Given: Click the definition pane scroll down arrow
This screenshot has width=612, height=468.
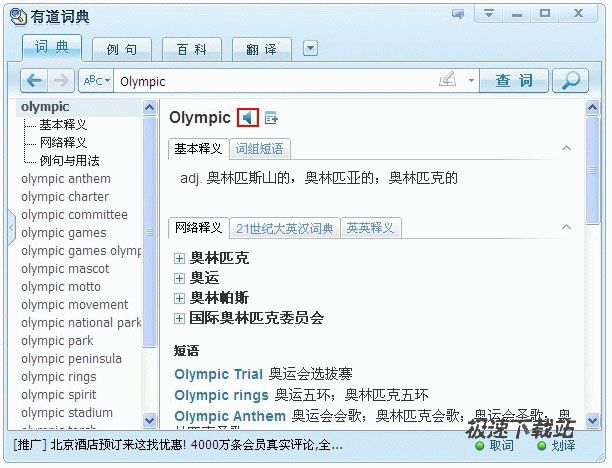Looking at the screenshot, I should tap(592, 420).
